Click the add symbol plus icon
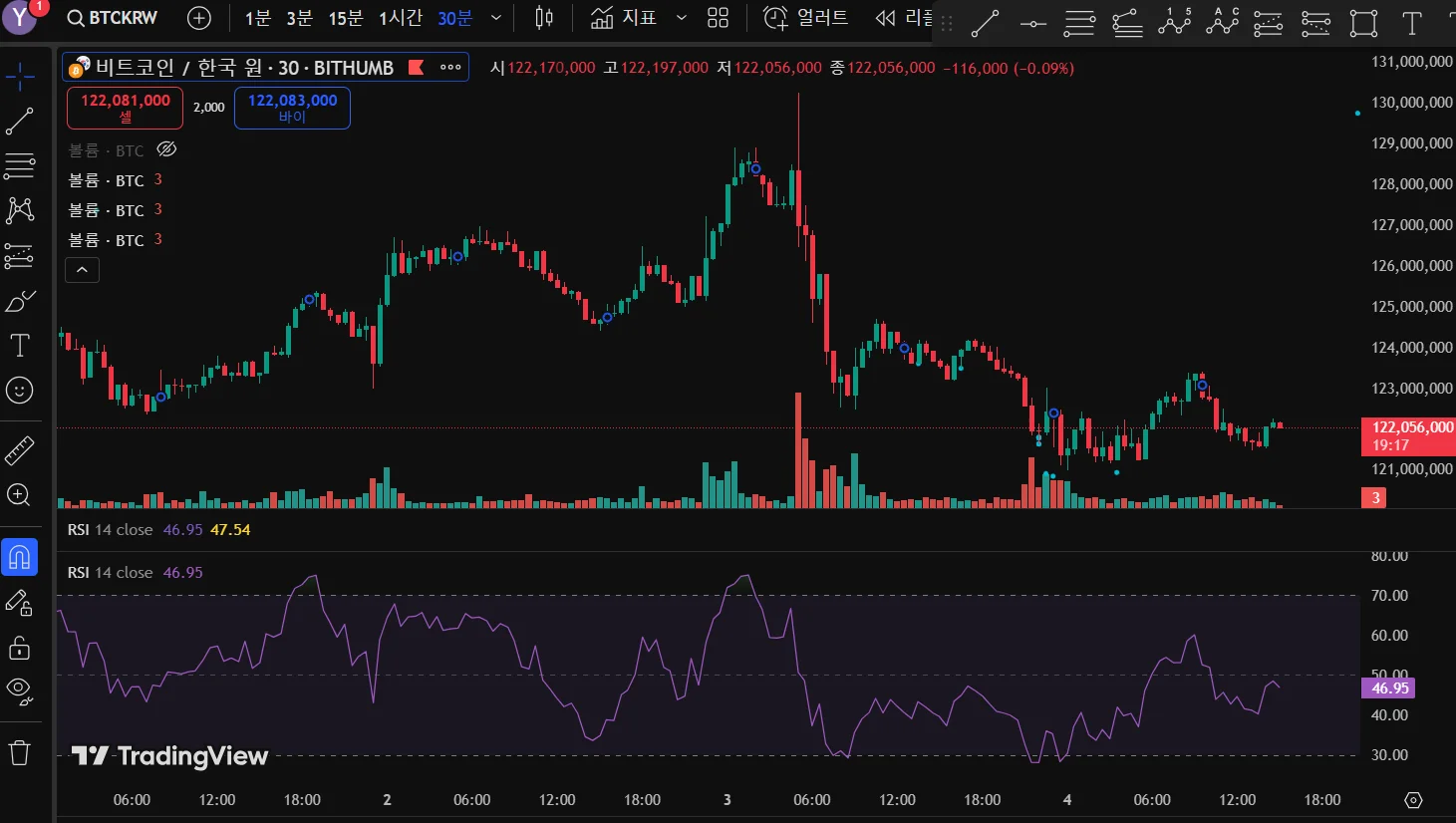 pos(199,18)
